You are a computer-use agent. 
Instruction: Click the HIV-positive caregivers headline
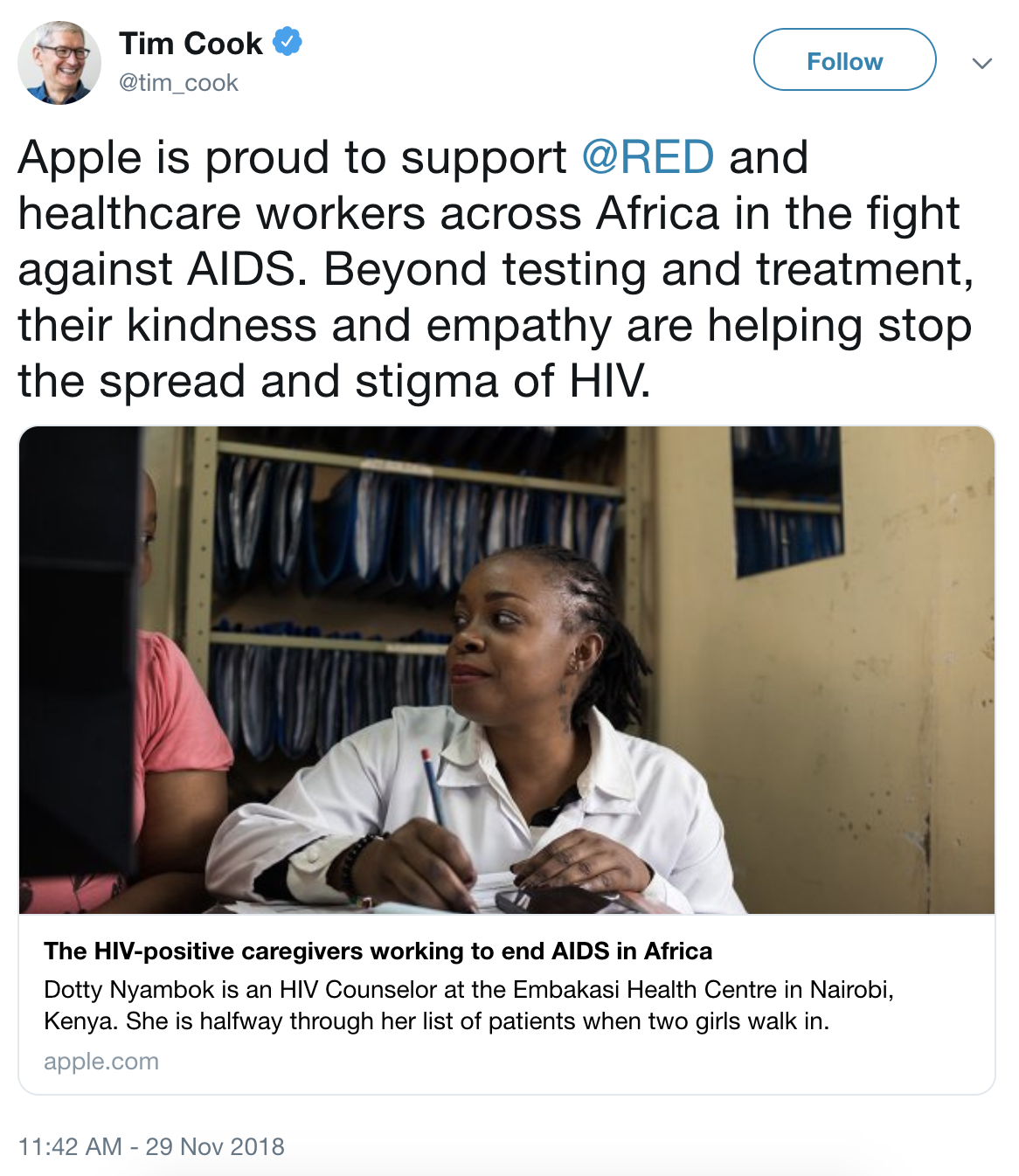378,951
